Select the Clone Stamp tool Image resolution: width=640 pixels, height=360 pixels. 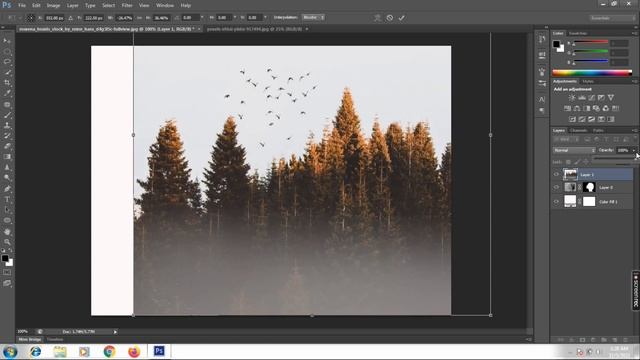click(7, 126)
